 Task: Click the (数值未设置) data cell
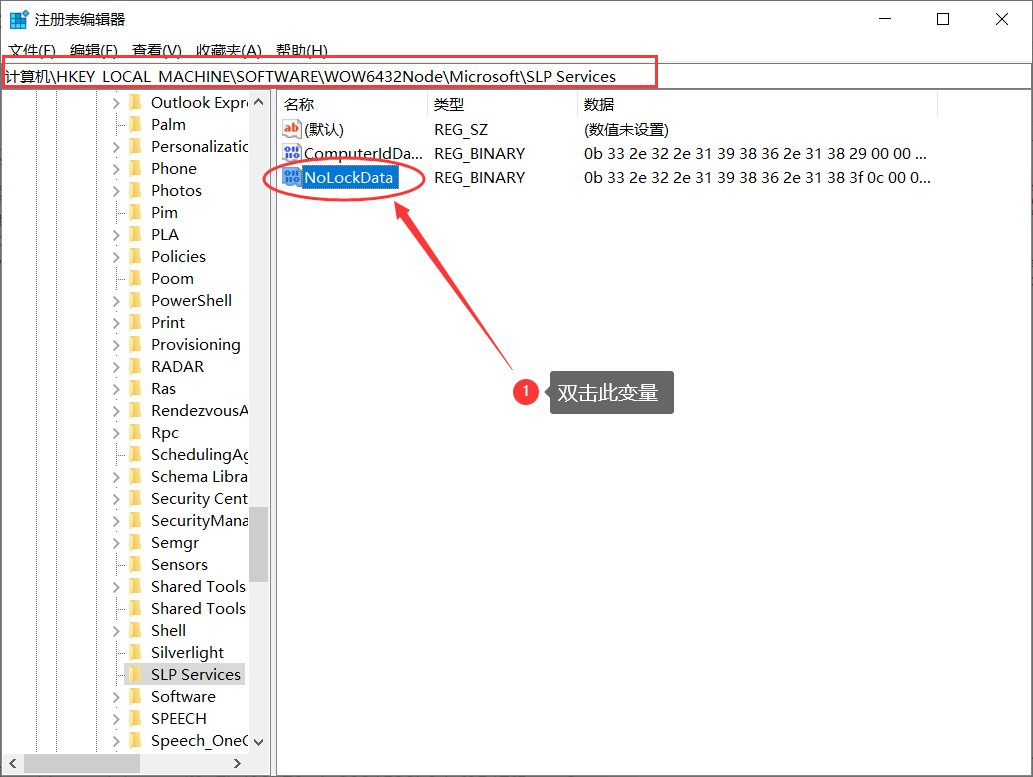[x=626, y=130]
